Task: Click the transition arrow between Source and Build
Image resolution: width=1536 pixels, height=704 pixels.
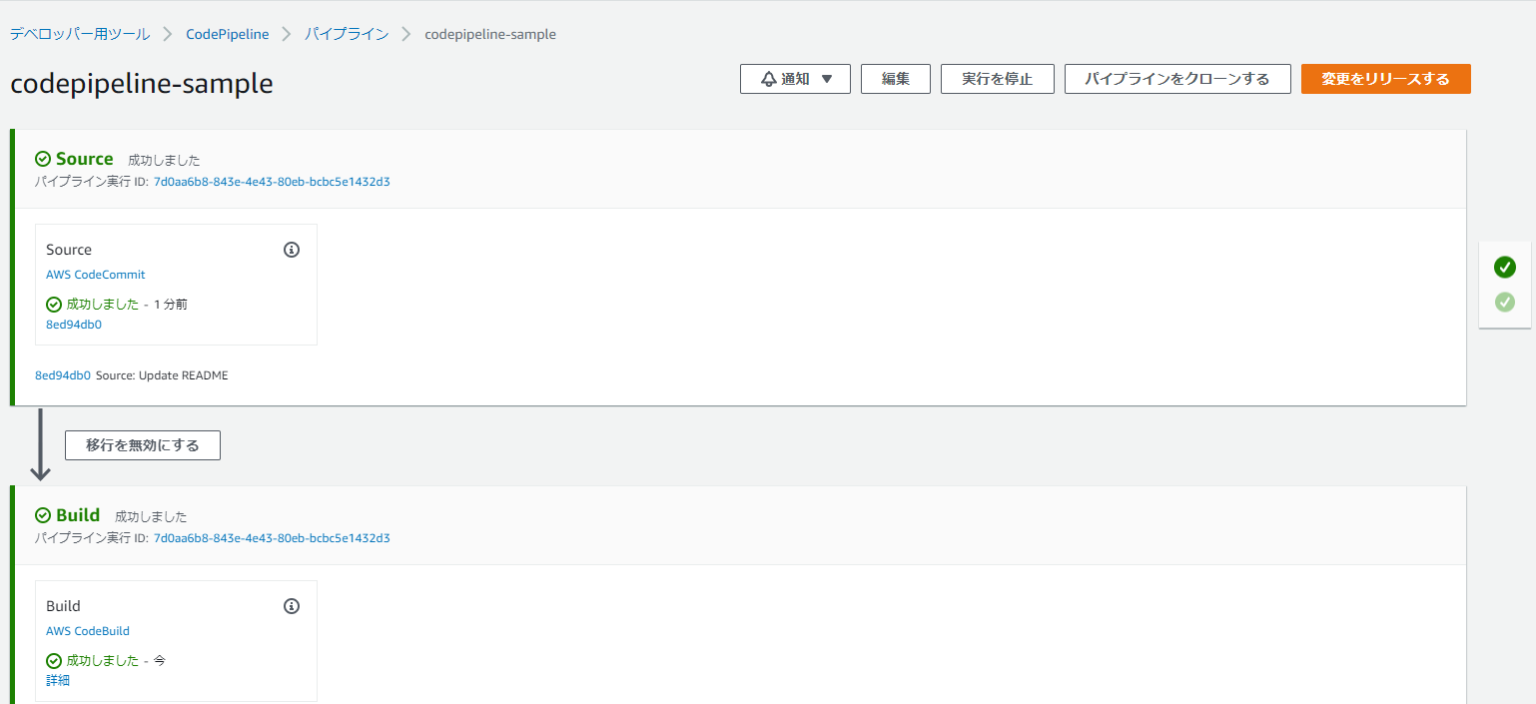Action: pos(40,445)
